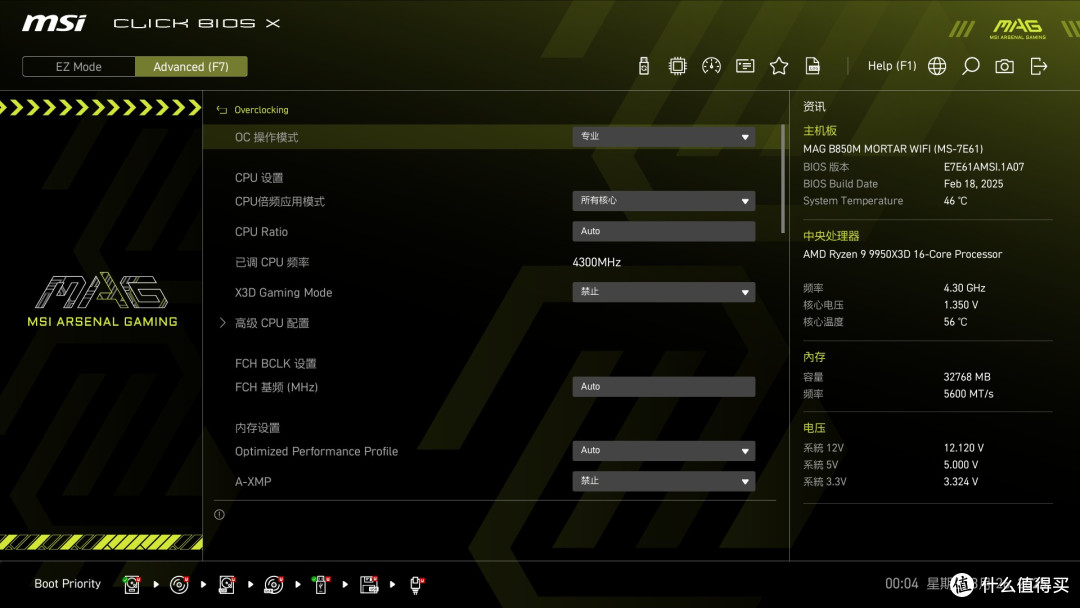
Task: Click the CPU Ratio label
Action: point(261,232)
